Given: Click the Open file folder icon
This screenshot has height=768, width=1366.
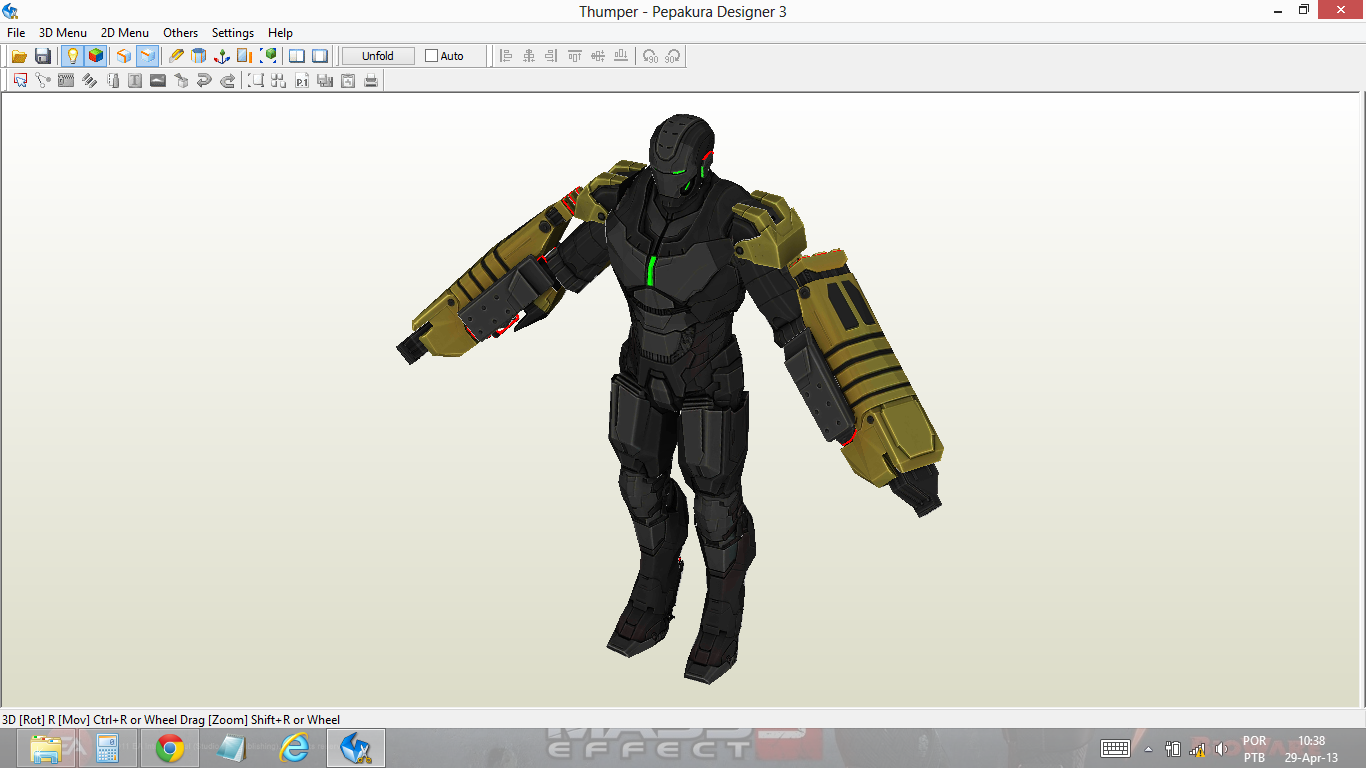Looking at the screenshot, I should pos(19,56).
